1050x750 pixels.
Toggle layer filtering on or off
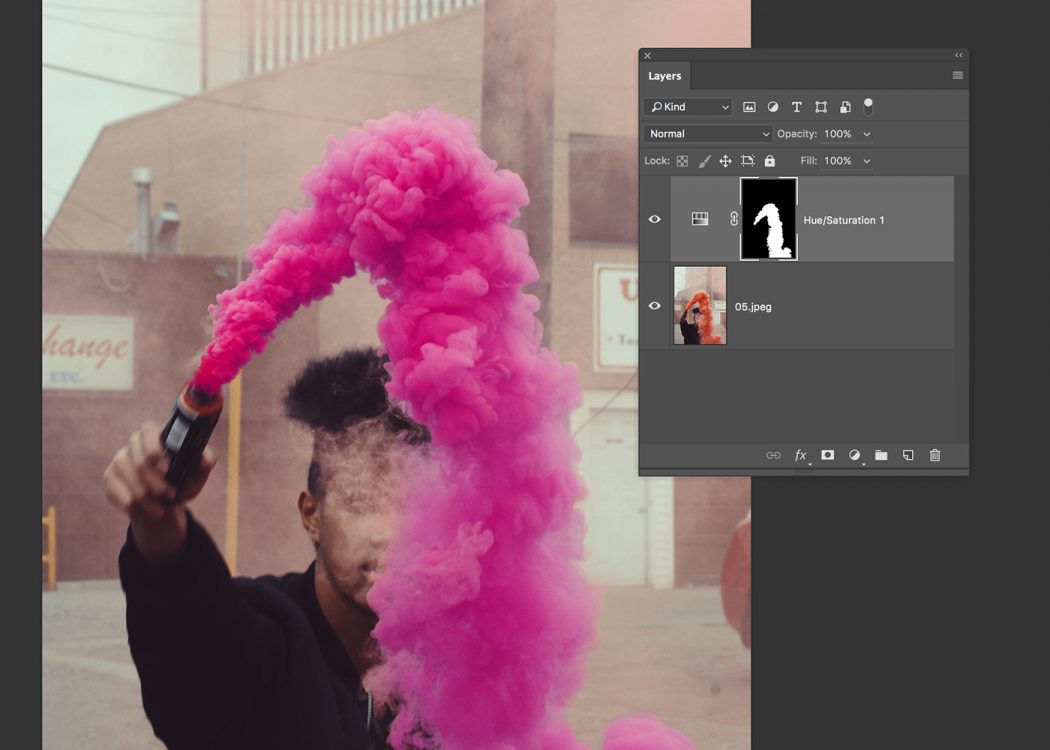[x=868, y=106]
